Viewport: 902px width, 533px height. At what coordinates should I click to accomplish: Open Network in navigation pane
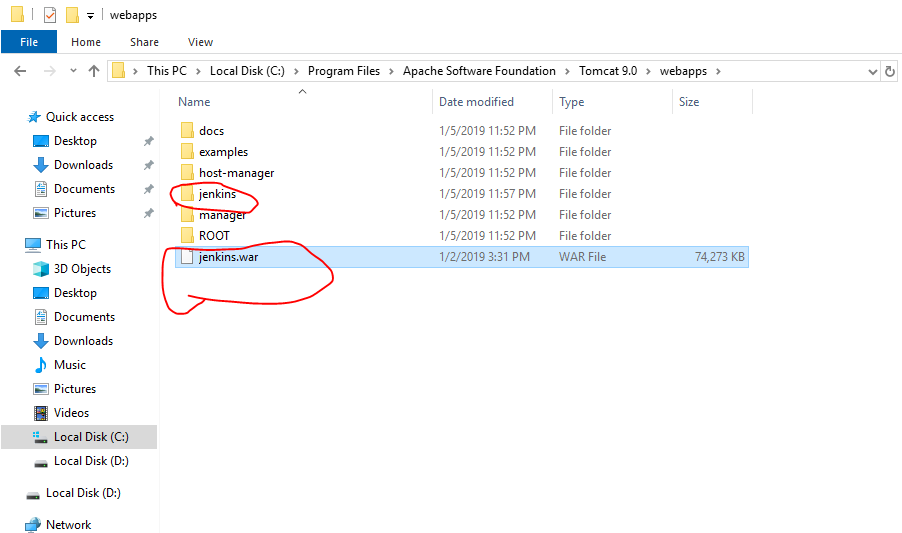click(68, 525)
